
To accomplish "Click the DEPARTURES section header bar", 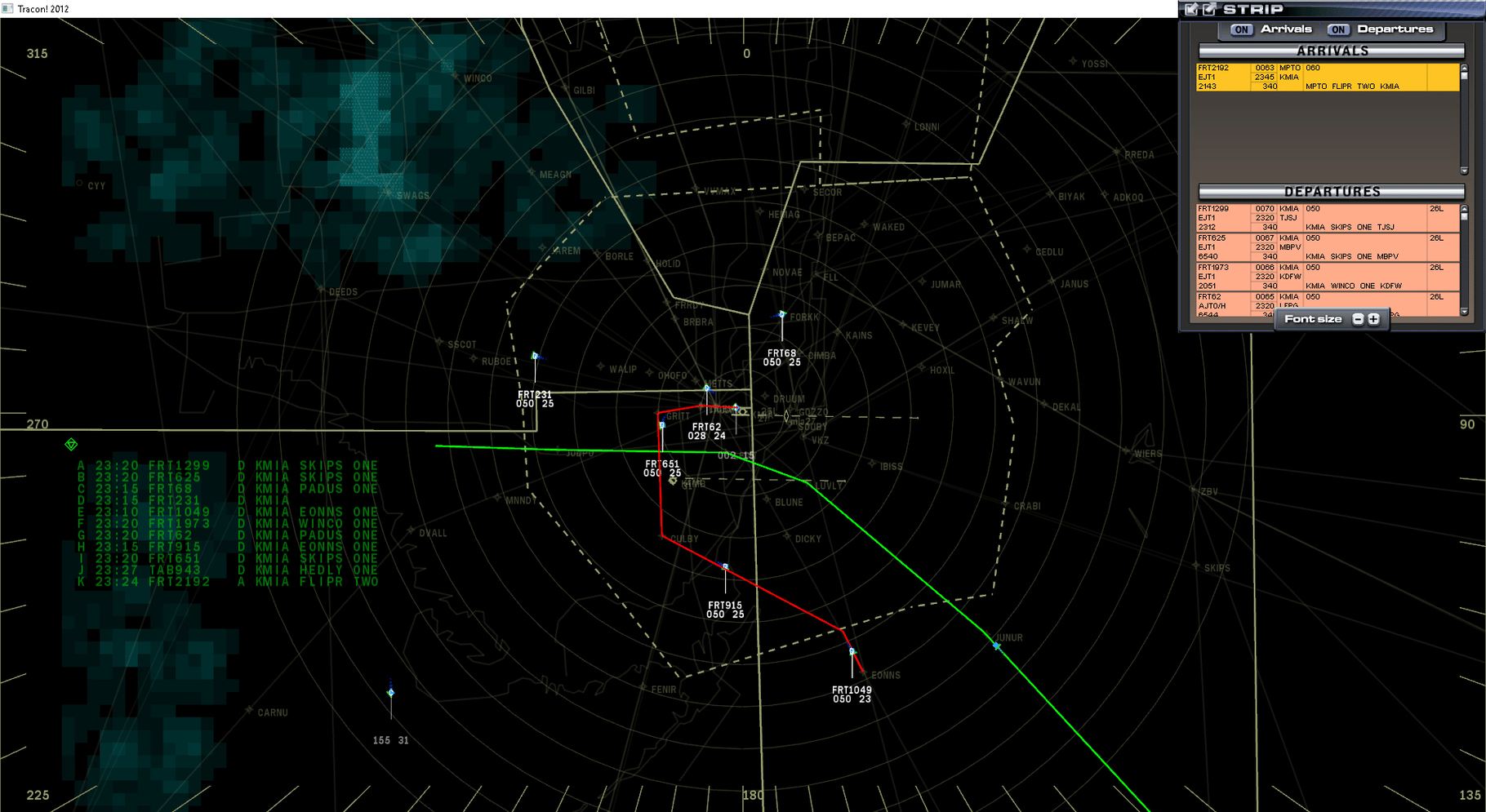I will pos(1332,192).
